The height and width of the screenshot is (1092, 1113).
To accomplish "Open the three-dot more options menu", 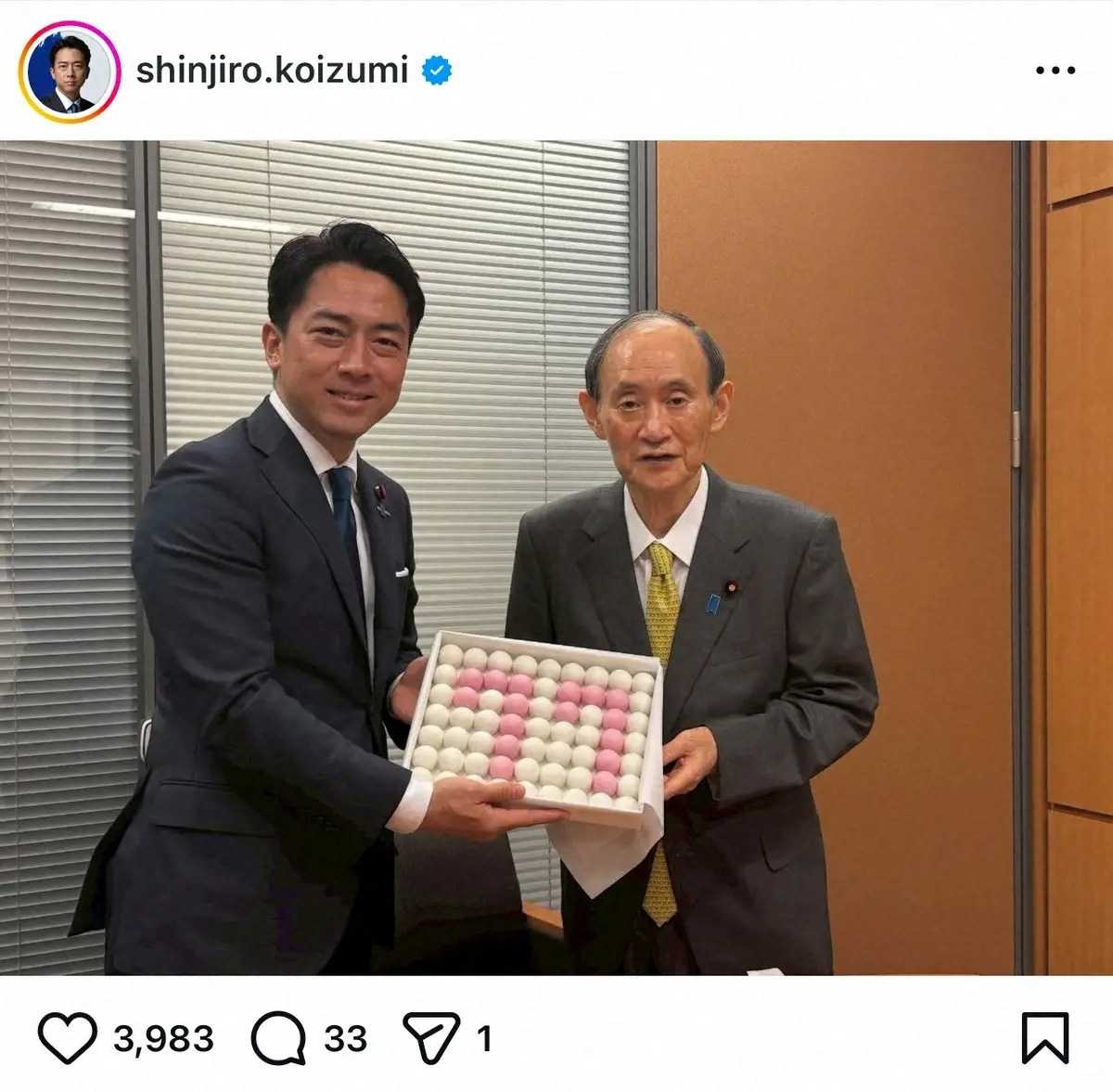I will point(1055,71).
